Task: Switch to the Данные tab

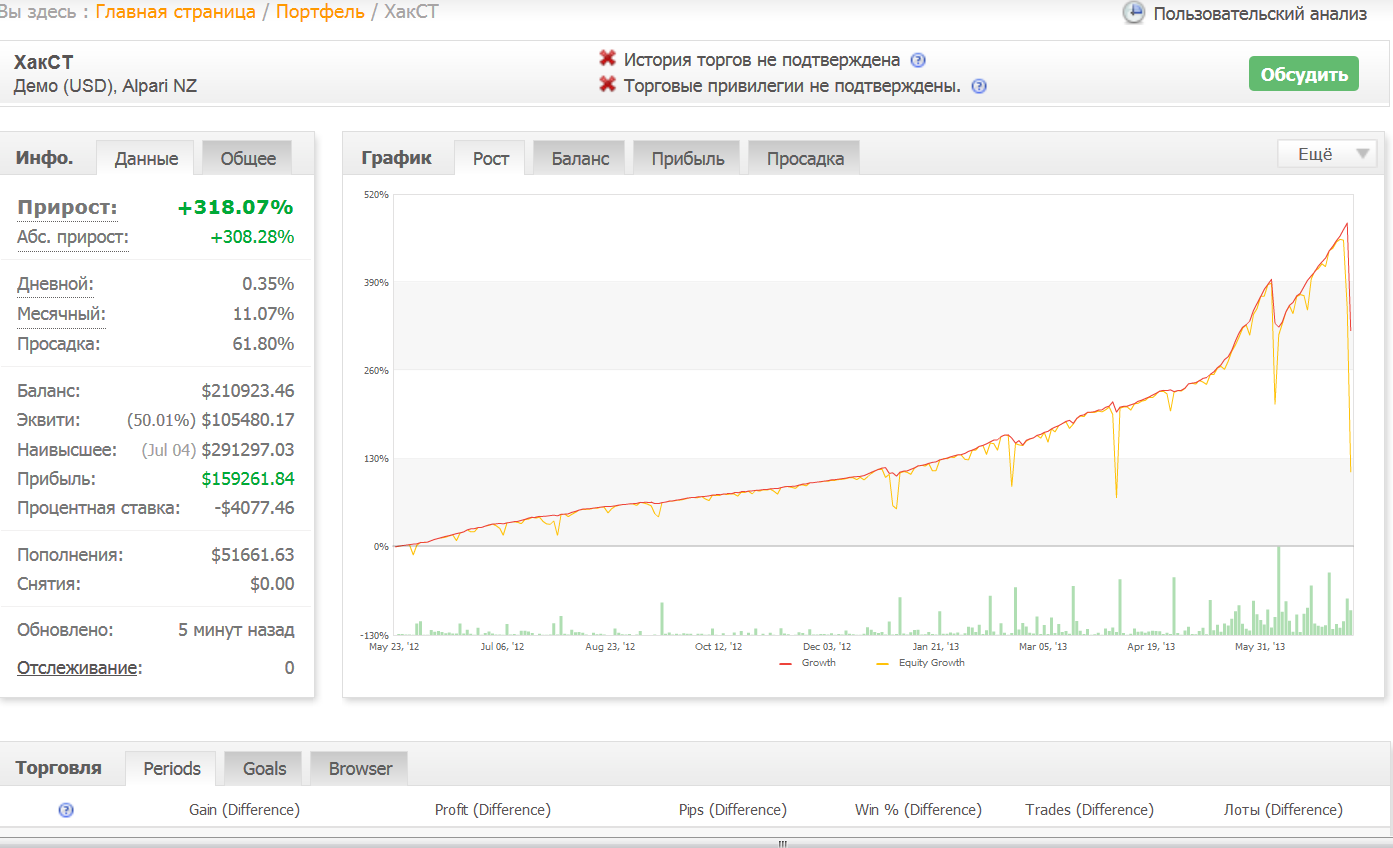Action: (147, 158)
